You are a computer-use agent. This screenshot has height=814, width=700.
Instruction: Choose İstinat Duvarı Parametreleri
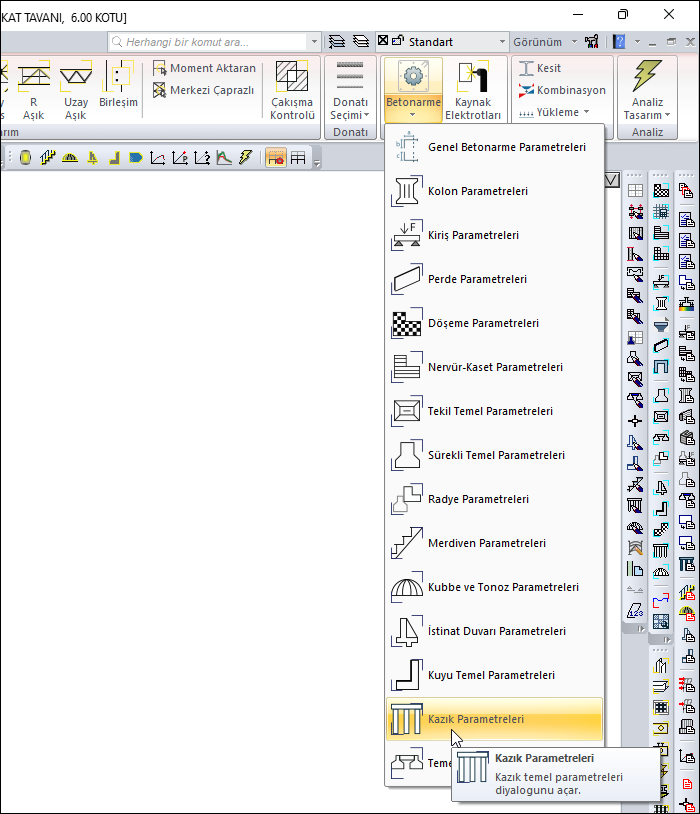494,631
